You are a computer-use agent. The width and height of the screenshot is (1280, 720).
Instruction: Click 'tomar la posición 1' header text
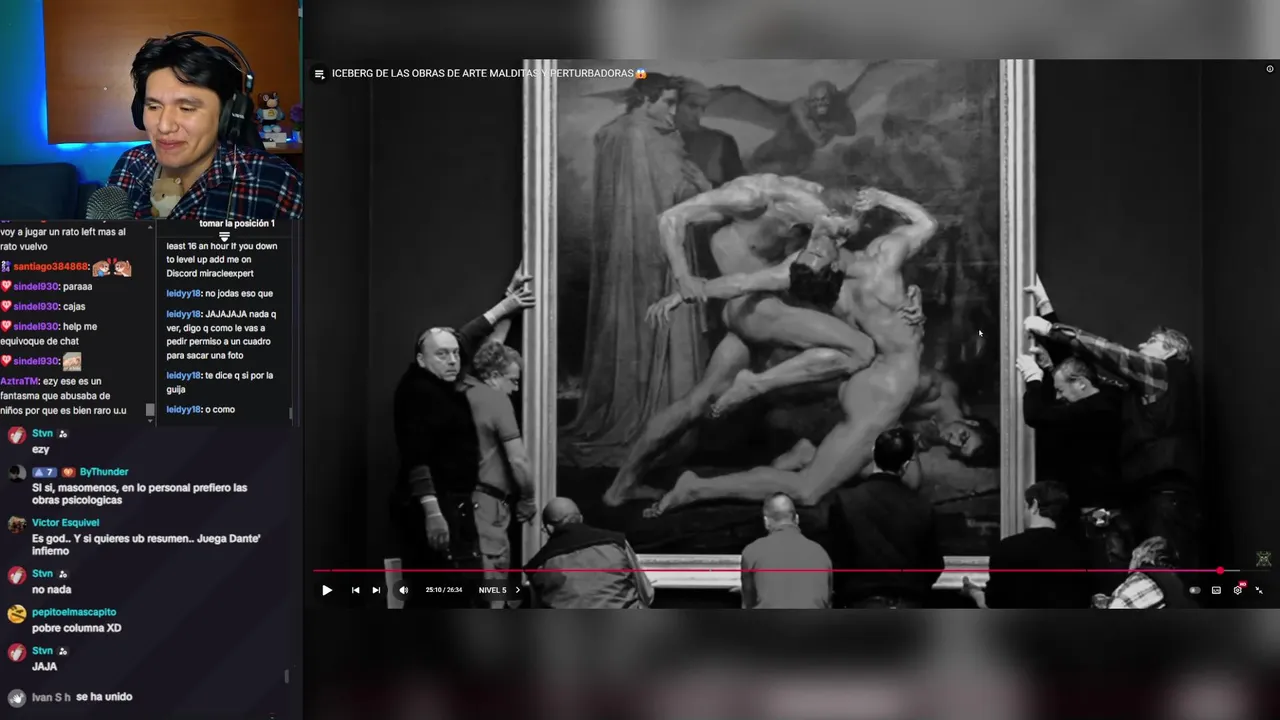pos(236,223)
